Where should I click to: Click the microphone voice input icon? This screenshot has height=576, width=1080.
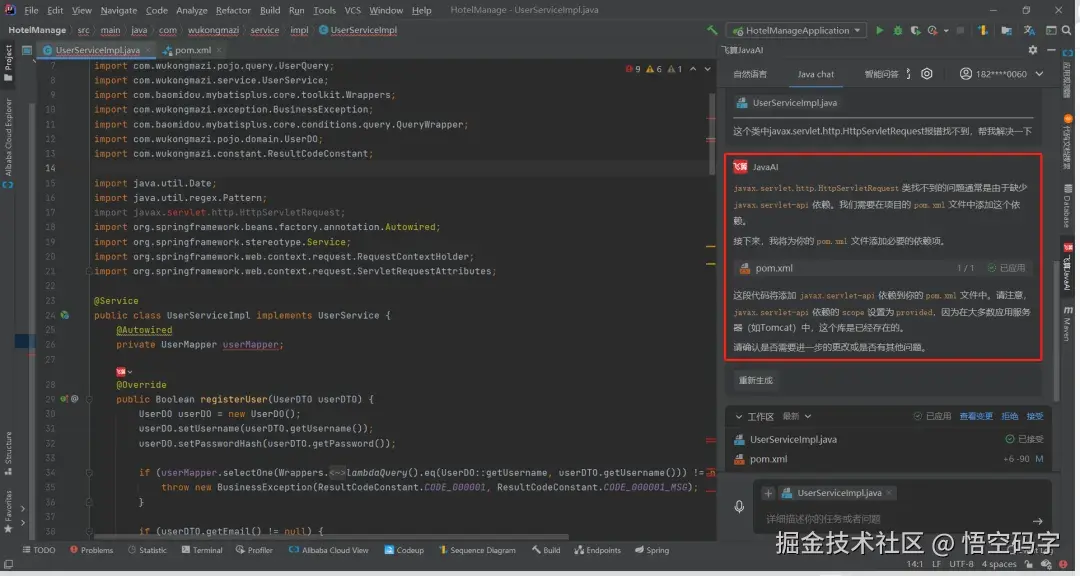point(739,506)
